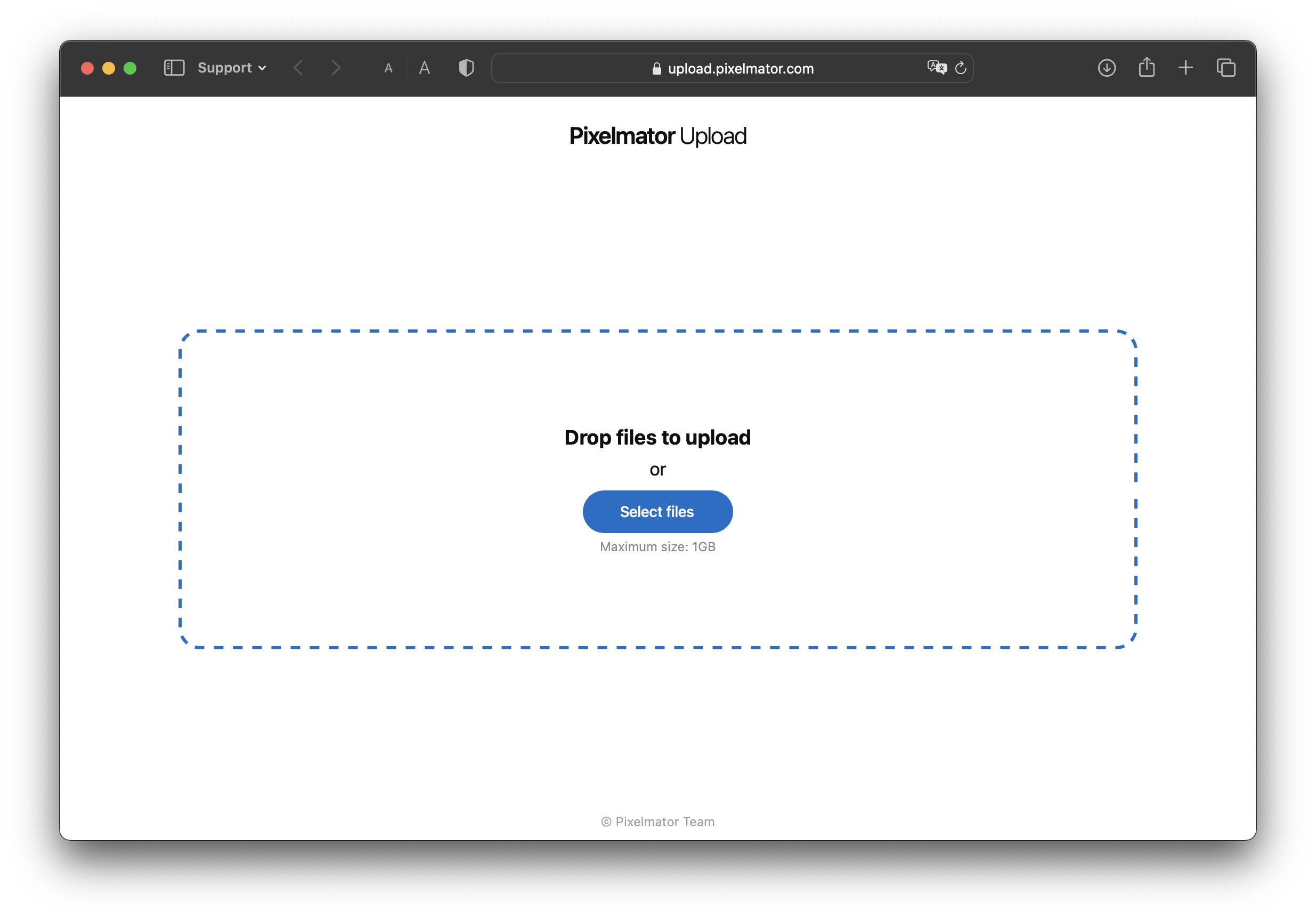
Task: Show downloads list
Action: (1106, 68)
